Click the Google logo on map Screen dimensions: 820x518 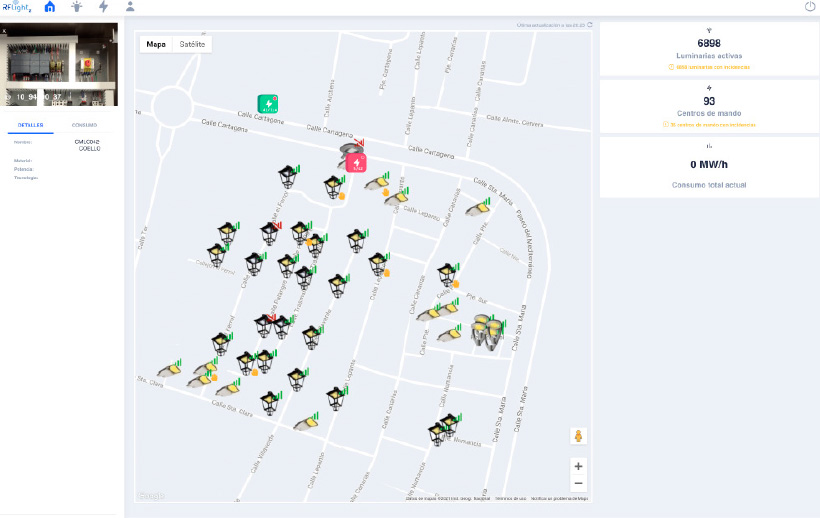(x=152, y=496)
